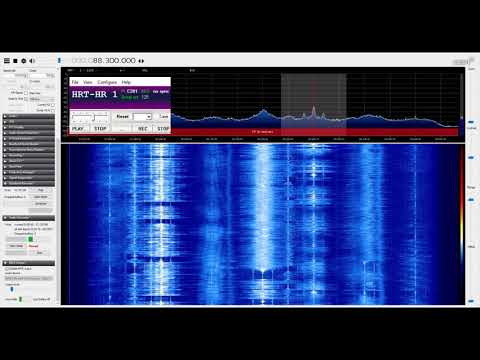This screenshot has height=360, width=480.
Task: Collapse the Audio Recorder panel header
Action: 29,218
